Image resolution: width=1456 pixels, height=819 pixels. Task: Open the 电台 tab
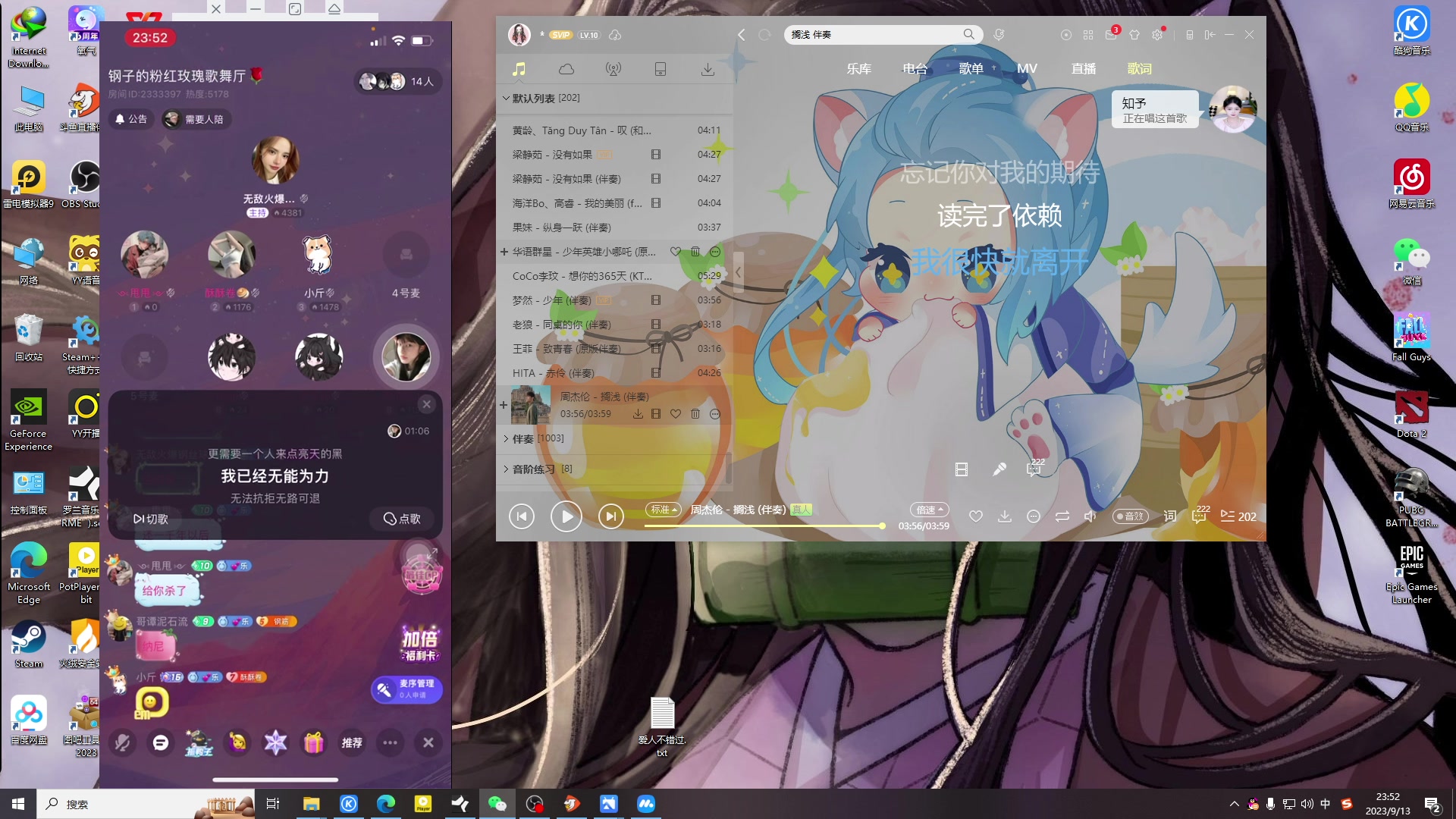click(915, 69)
